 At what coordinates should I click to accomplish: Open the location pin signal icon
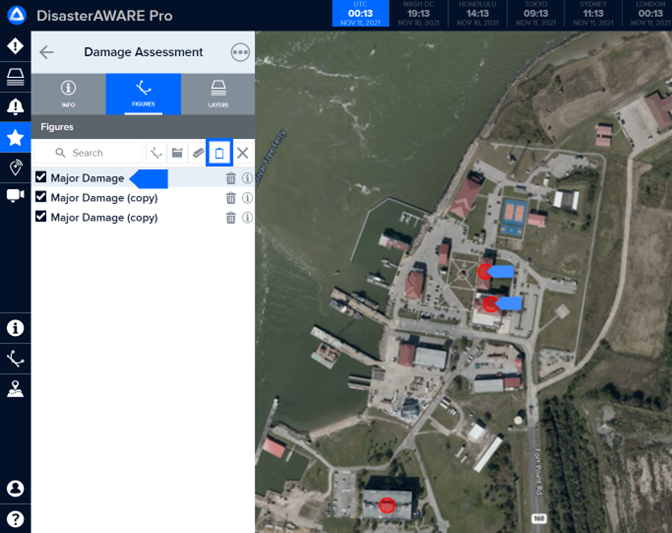[15, 168]
